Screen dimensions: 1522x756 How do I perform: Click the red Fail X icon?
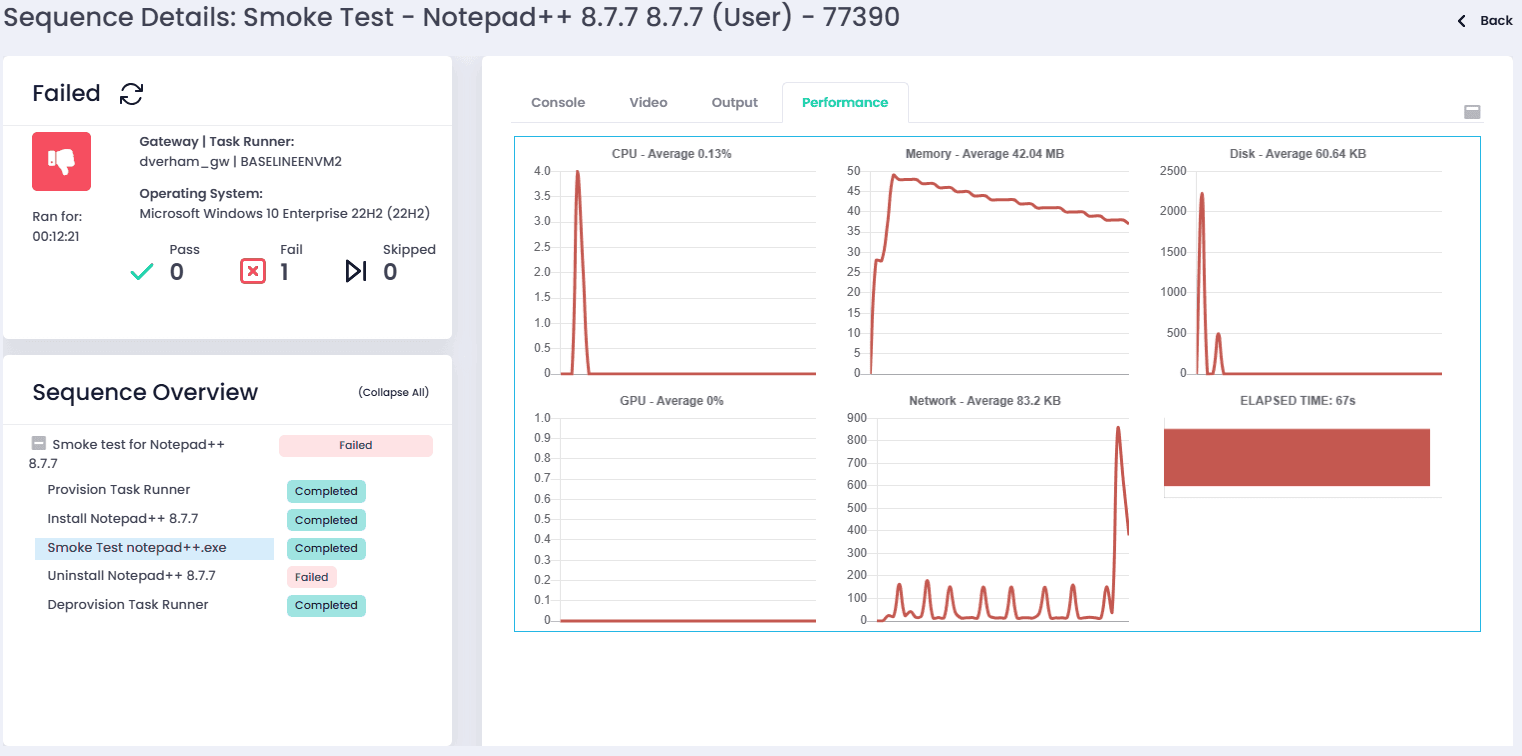pyautogui.click(x=253, y=271)
